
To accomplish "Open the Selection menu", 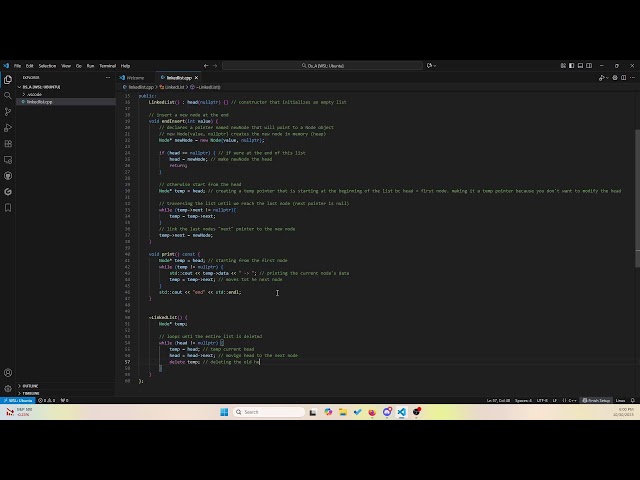I will point(47,66).
